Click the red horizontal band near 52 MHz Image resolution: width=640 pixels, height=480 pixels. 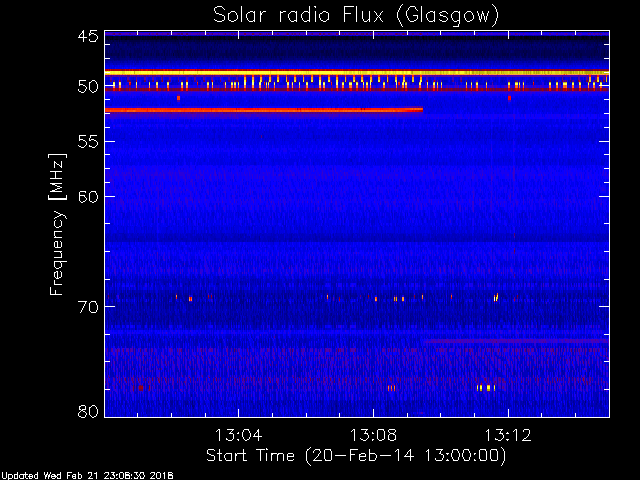[264, 110]
